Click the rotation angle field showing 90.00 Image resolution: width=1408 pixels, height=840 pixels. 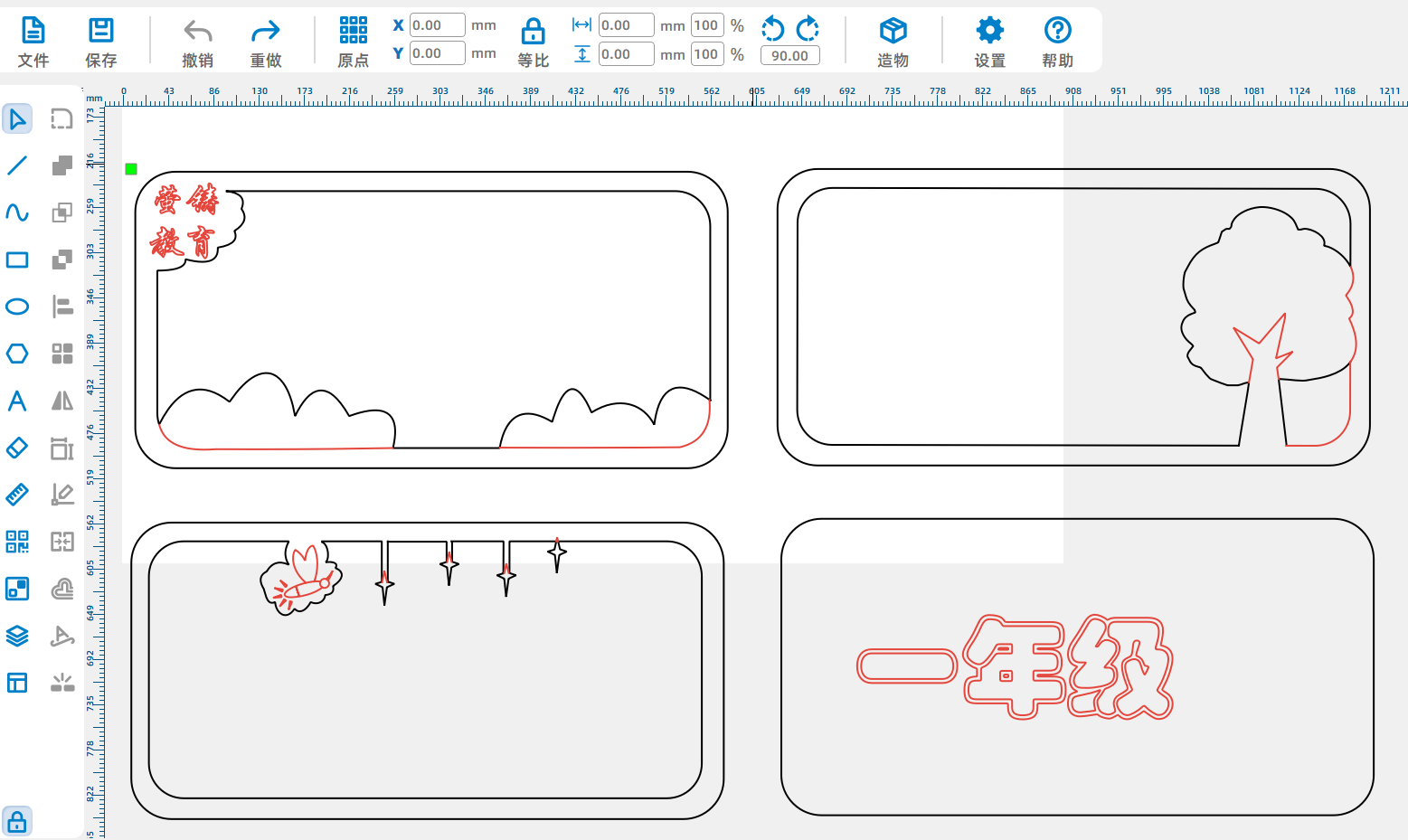[x=789, y=55]
